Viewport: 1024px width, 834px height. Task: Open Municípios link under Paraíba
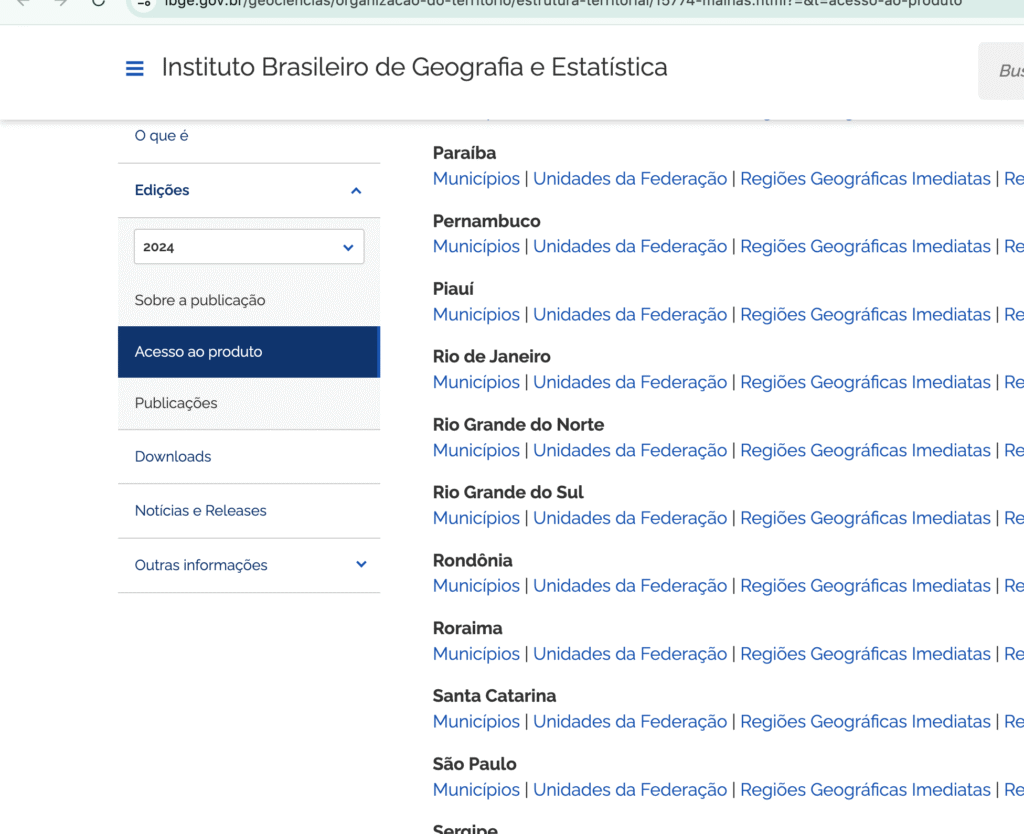pos(476,179)
